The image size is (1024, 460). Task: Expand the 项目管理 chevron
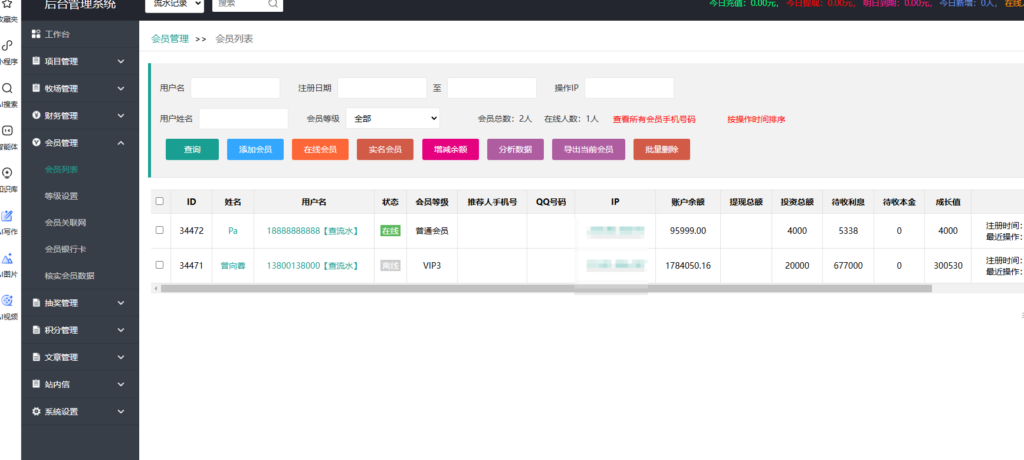(x=121, y=61)
